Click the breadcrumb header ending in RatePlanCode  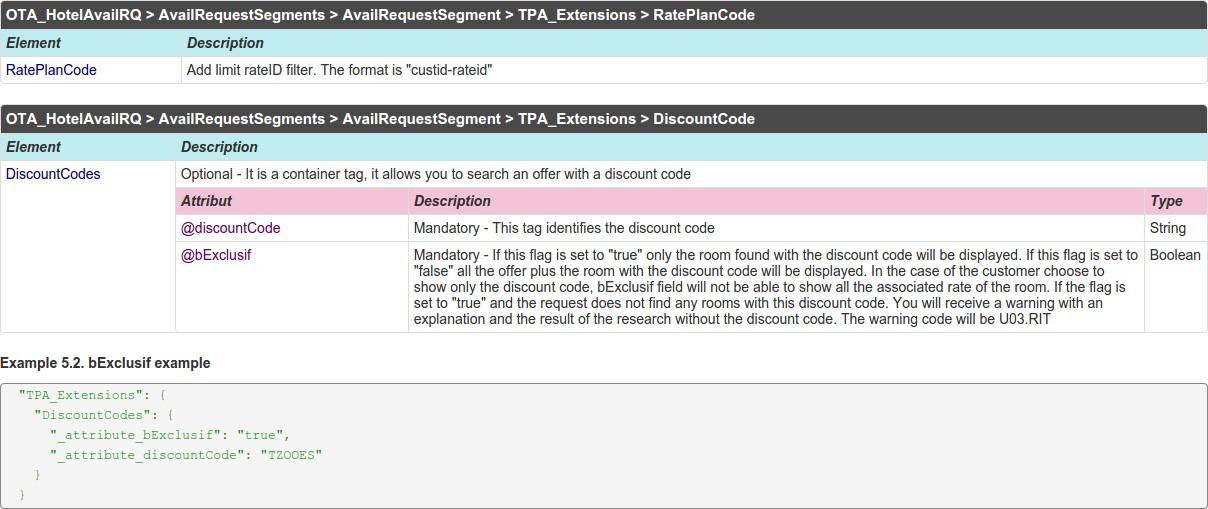380,15
